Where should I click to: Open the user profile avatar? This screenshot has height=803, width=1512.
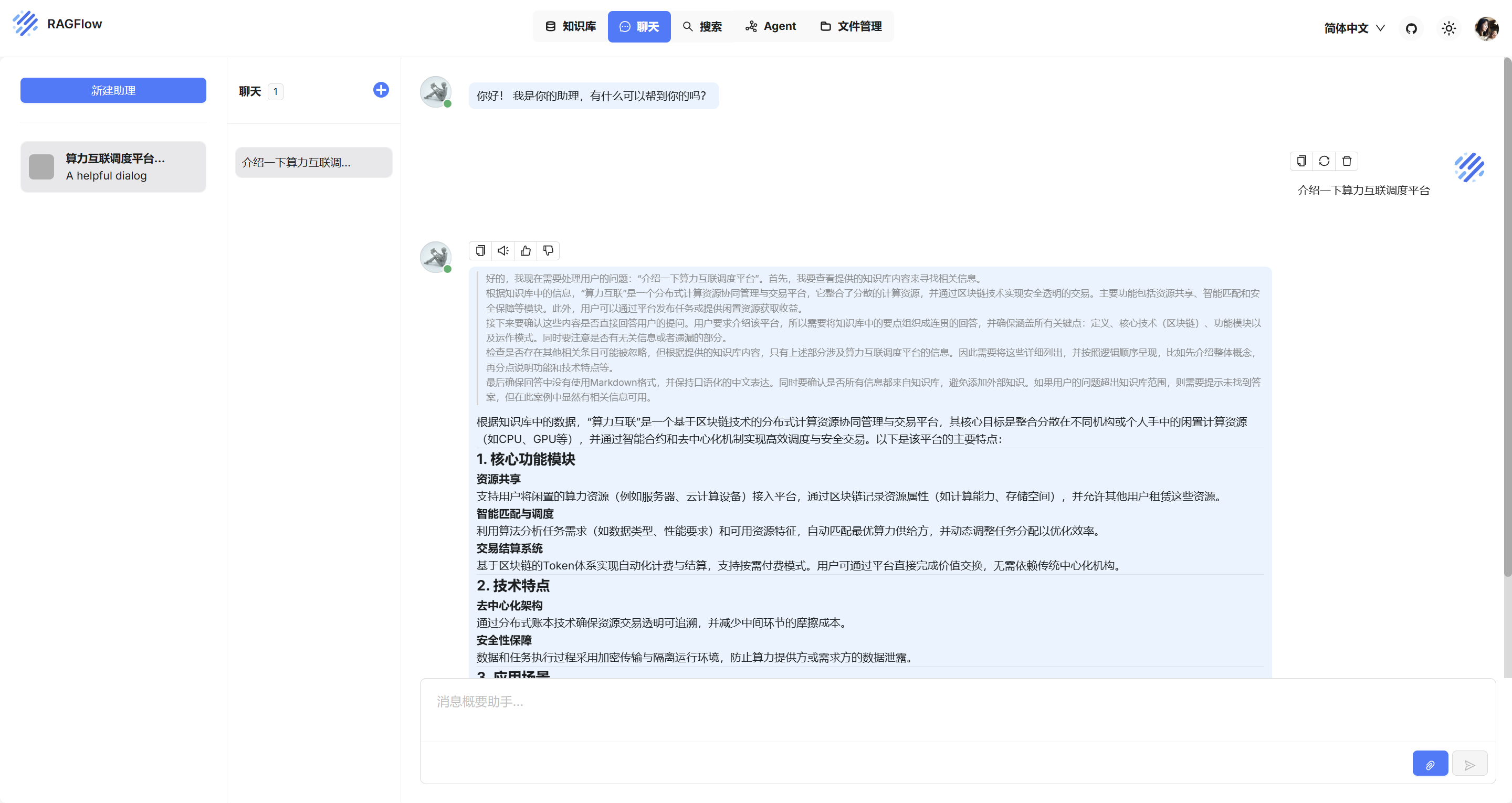pos(1486,28)
